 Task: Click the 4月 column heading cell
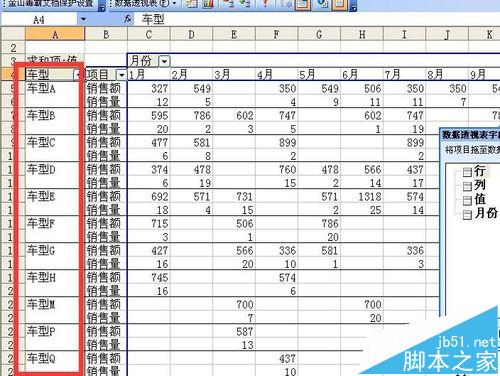pos(276,74)
